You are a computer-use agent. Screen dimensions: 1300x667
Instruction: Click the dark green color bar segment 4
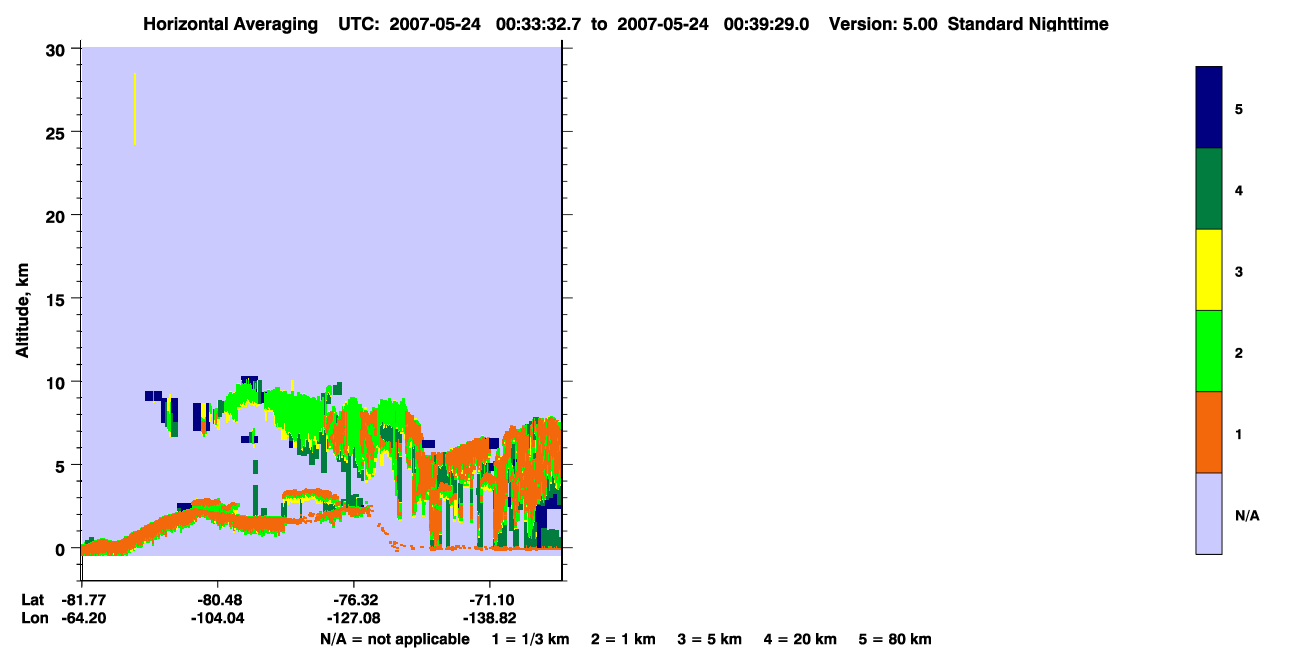(x=1209, y=189)
